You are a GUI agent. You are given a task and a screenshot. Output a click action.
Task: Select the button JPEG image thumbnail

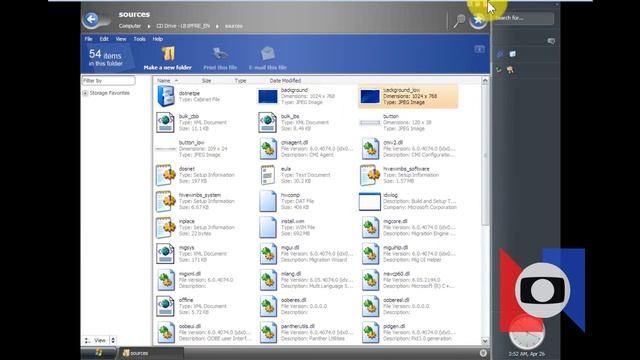tap(370, 122)
